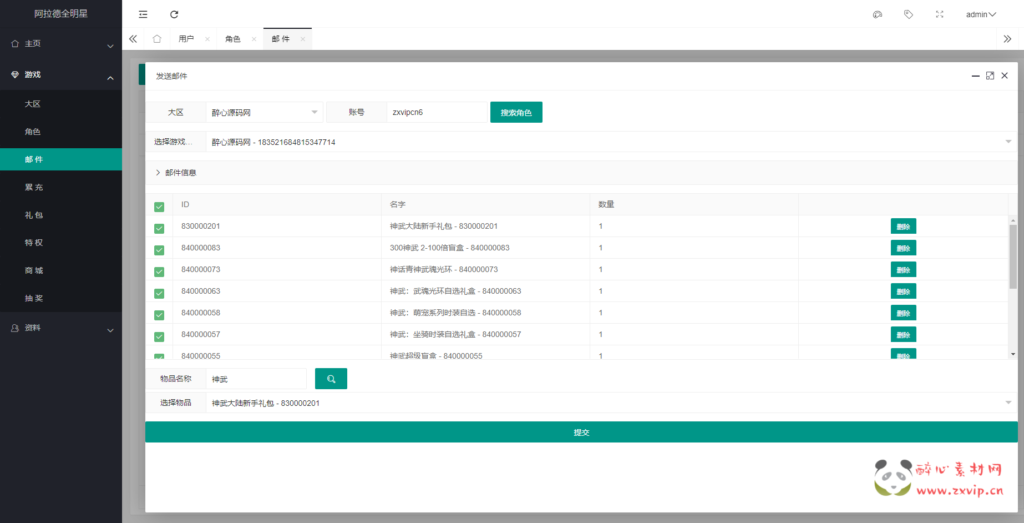This screenshot has width=1024, height=523.
Task: Open 礼包 in the sidebar menu
Action: click(x=34, y=215)
